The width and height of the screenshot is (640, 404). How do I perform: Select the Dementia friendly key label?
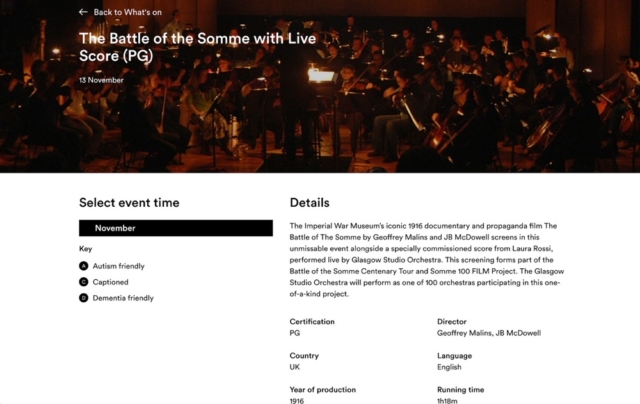(123, 298)
